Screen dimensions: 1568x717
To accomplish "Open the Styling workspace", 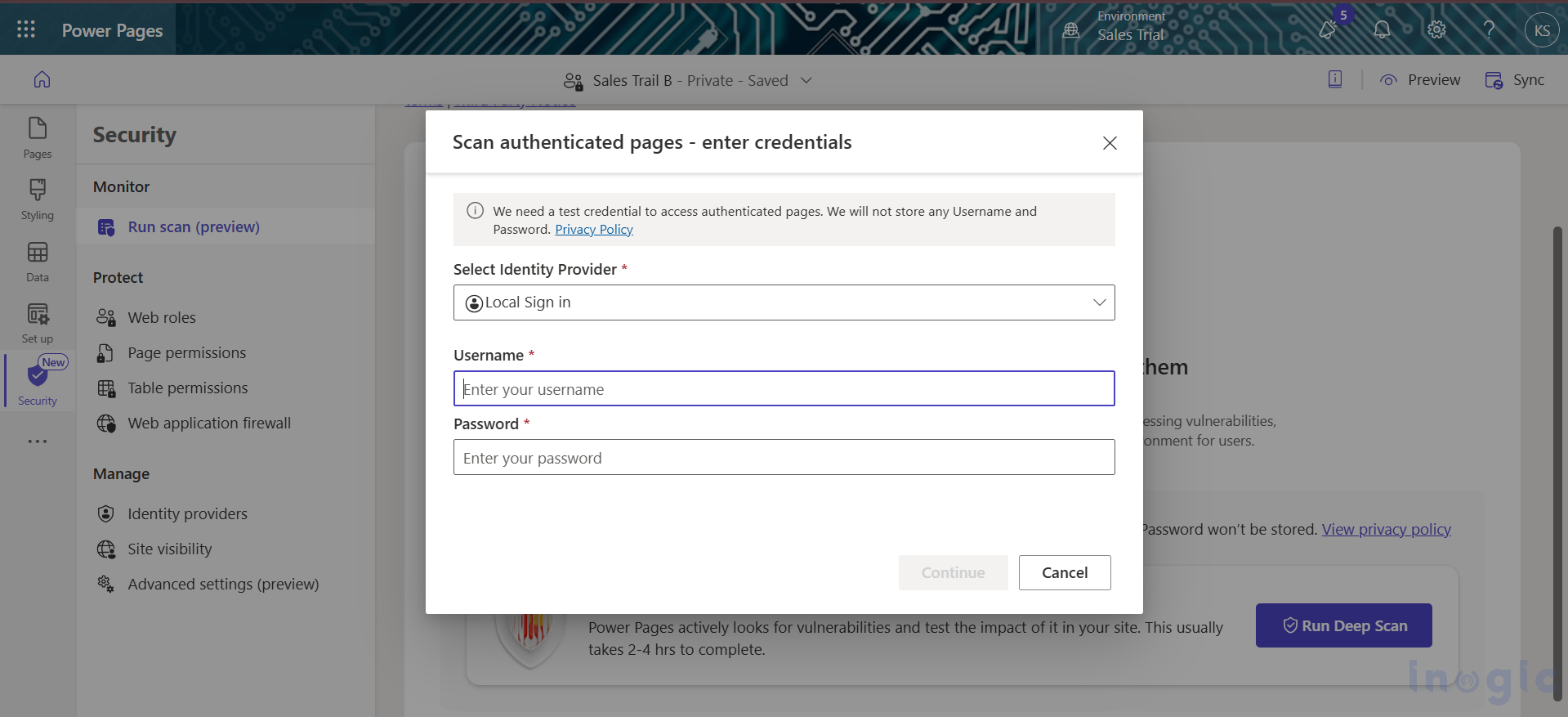I will pos(38,199).
